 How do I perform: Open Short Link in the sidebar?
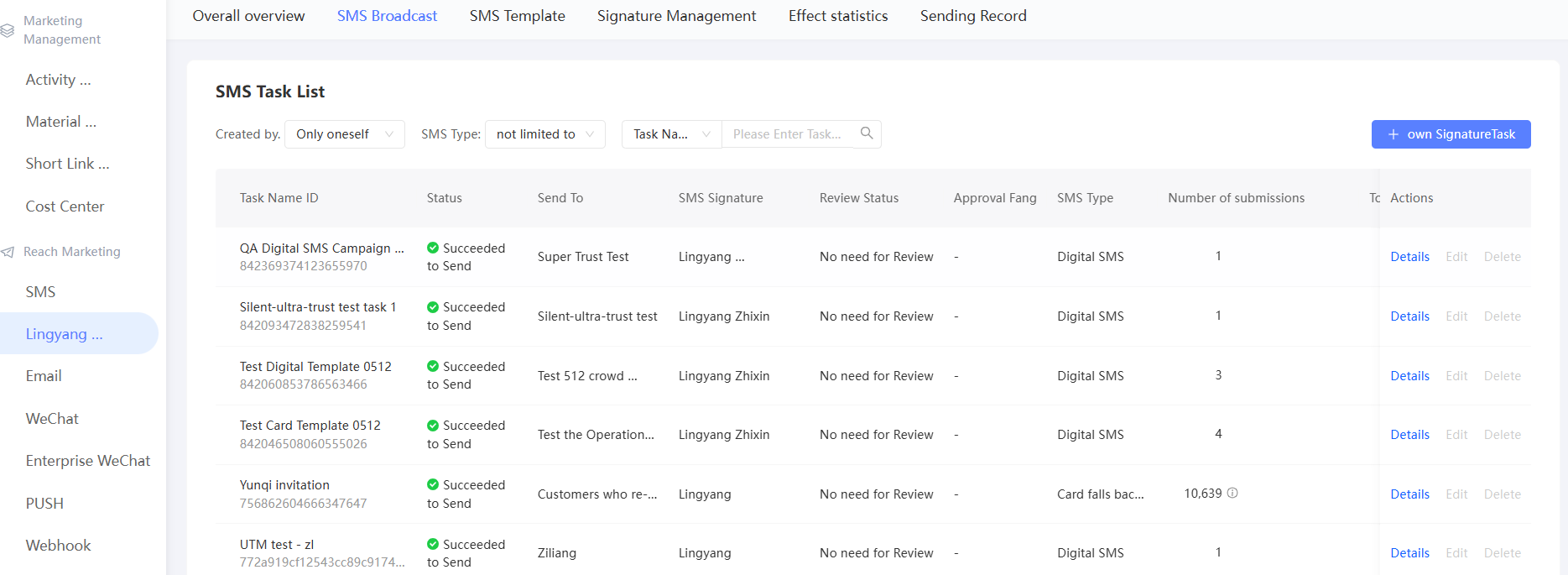point(68,164)
